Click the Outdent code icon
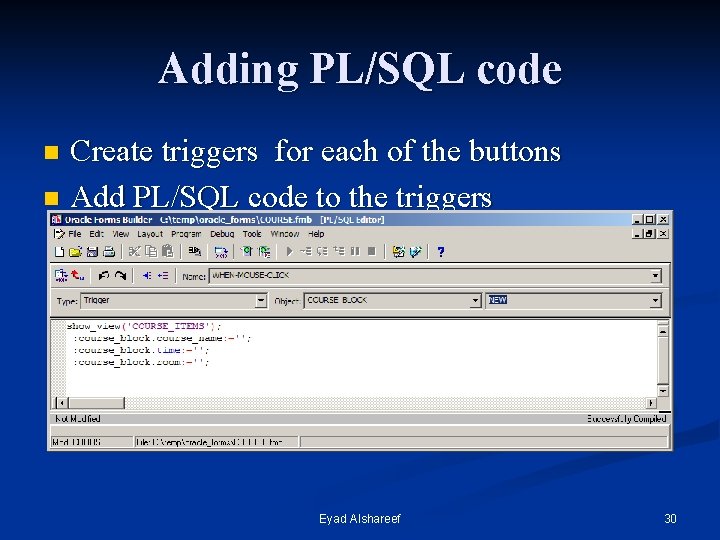Screen dimensions: 720x540 tap(163, 276)
